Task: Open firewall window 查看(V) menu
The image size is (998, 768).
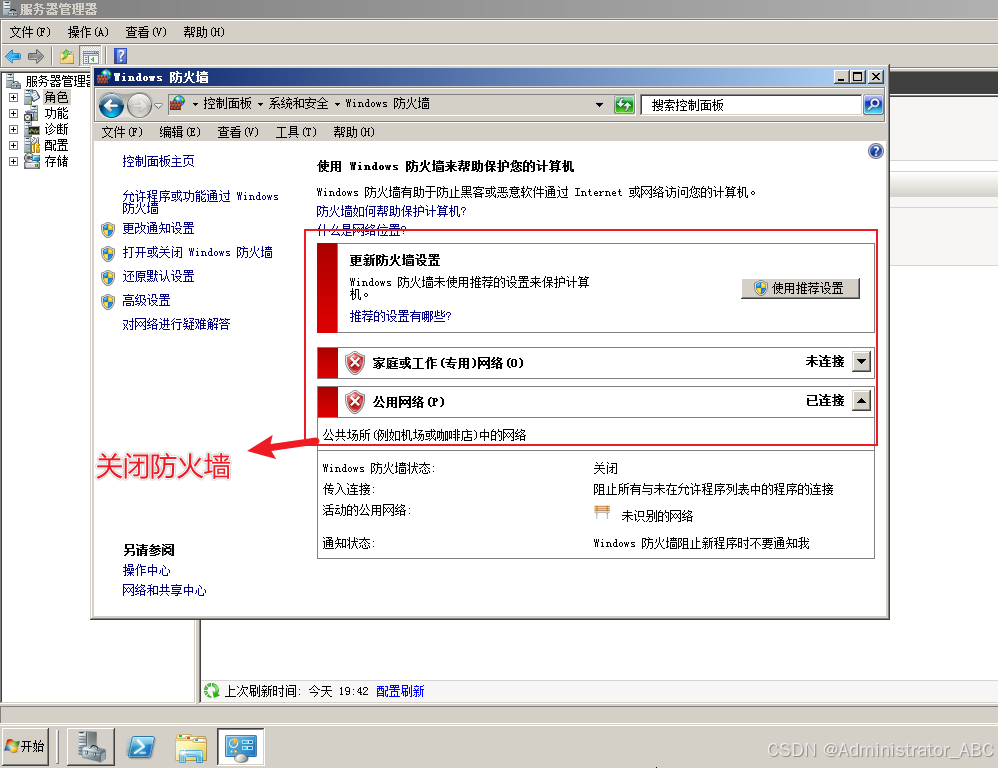Action: click(x=238, y=132)
